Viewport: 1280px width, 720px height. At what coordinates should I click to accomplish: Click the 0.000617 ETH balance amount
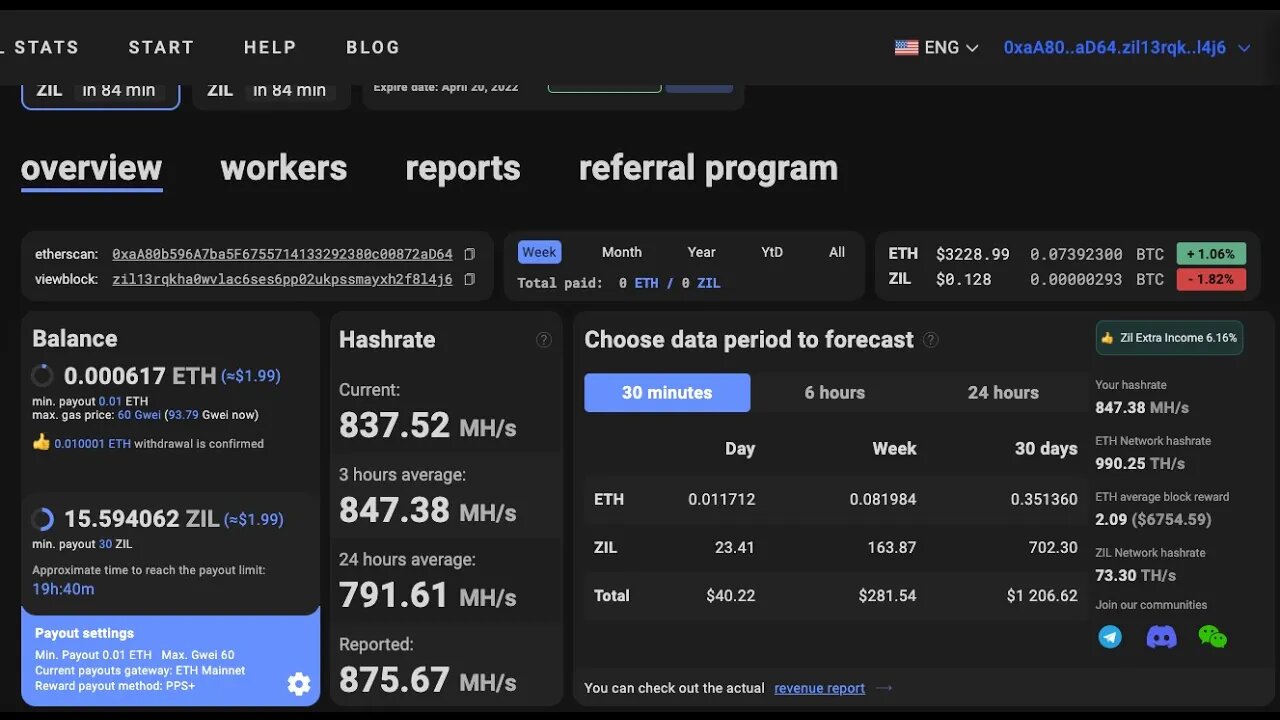point(140,376)
